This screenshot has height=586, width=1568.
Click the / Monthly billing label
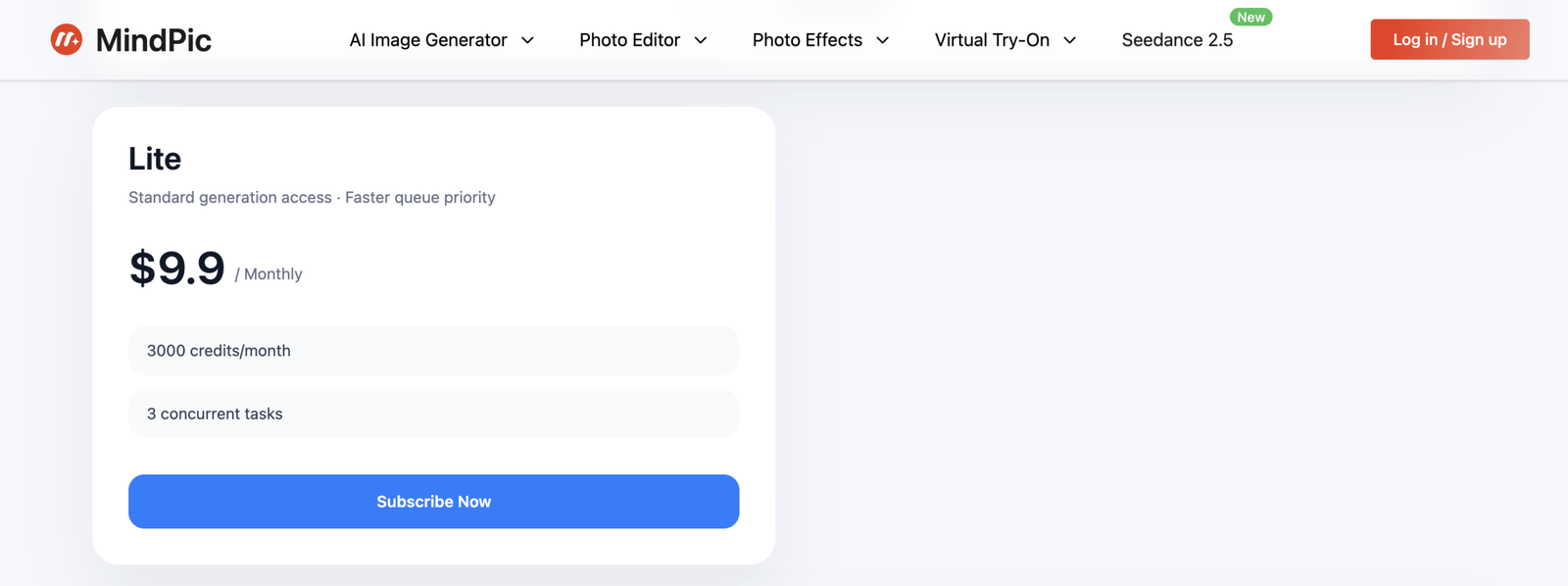click(269, 274)
